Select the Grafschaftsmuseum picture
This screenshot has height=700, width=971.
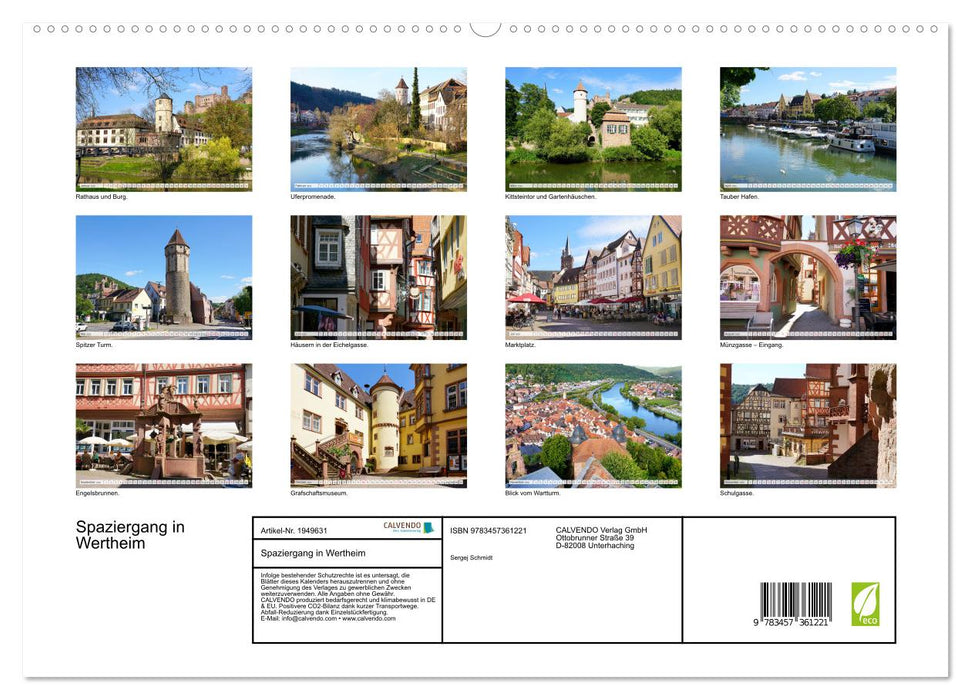click(x=378, y=425)
